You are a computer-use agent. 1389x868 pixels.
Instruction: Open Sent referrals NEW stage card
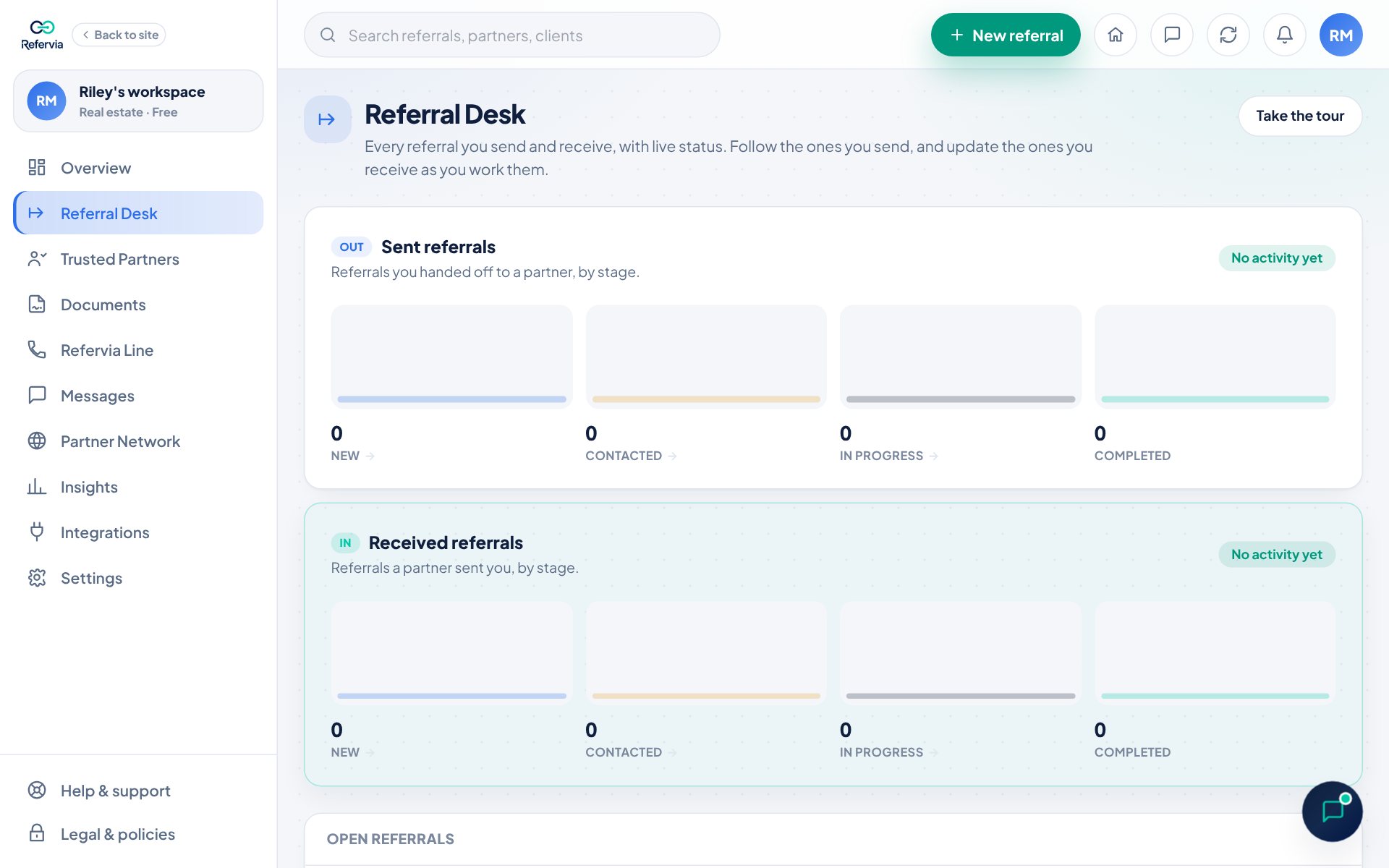coord(452,357)
